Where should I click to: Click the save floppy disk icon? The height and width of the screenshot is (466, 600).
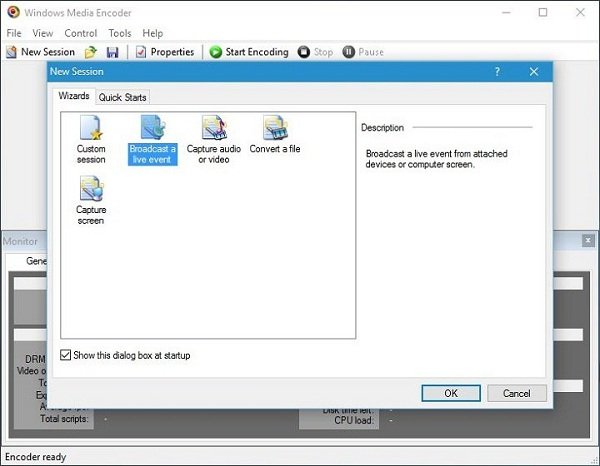[x=113, y=52]
